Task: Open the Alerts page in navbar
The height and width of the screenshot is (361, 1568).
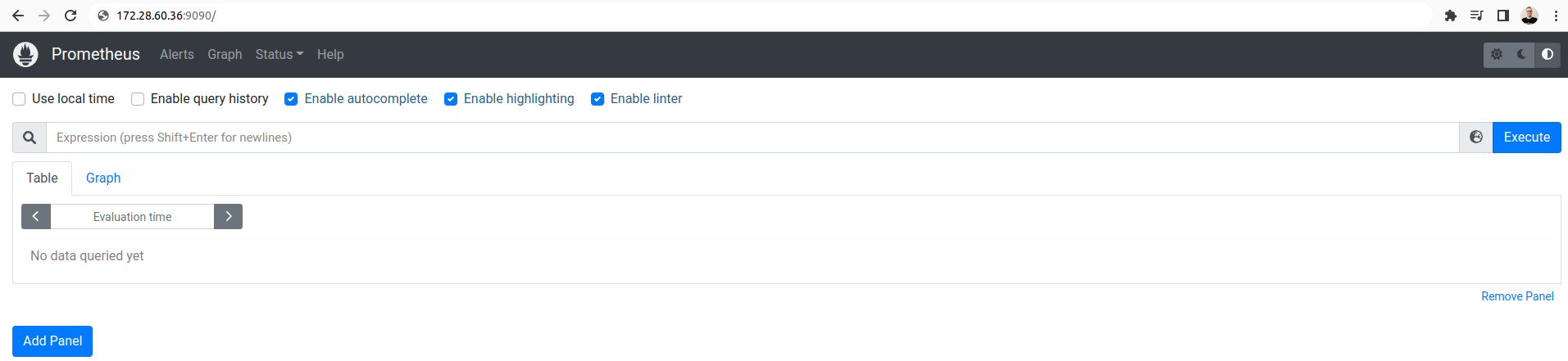Action: (177, 55)
